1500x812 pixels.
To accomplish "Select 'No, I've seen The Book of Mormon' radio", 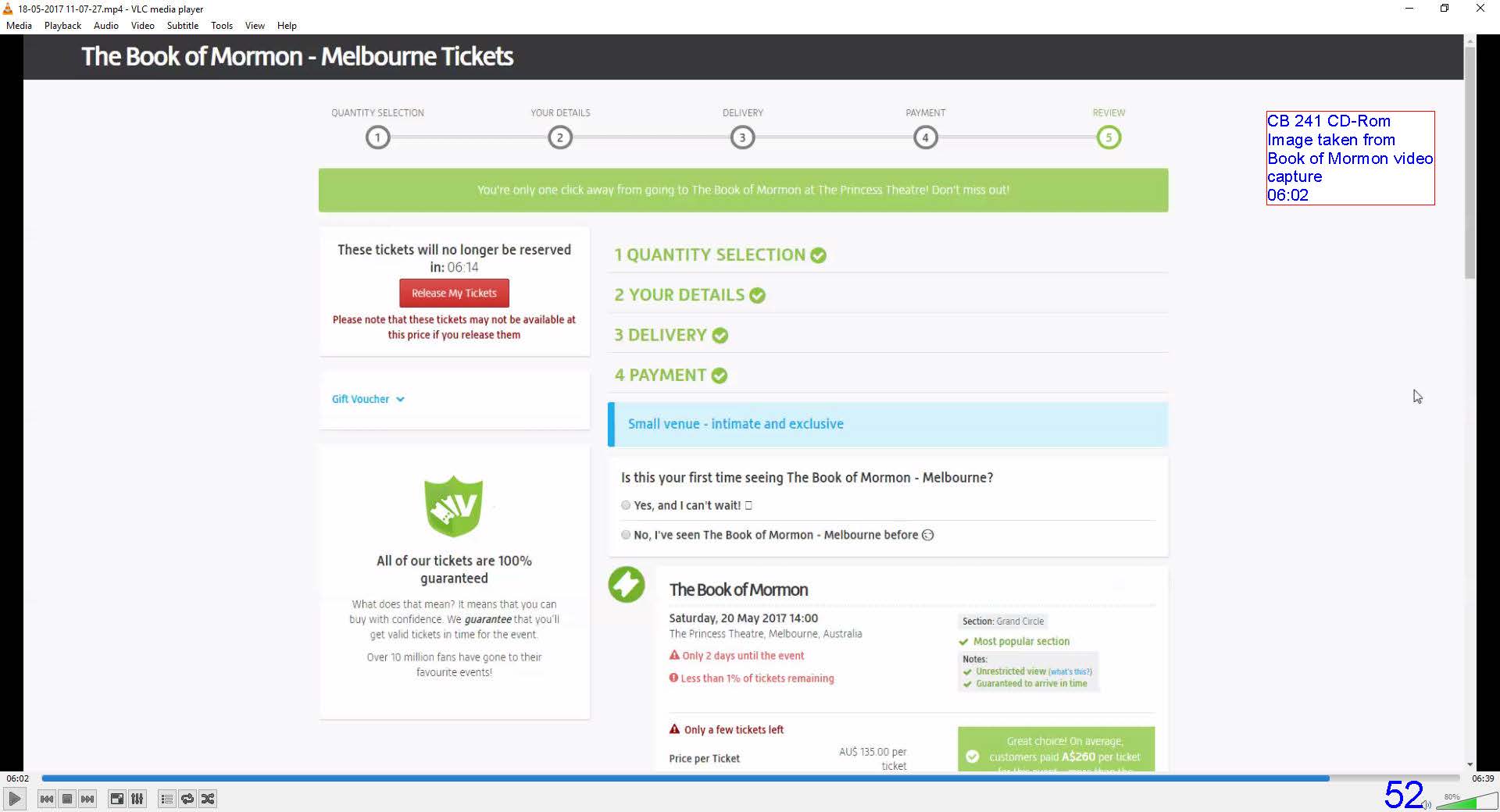I will pyautogui.click(x=625, y=535).
